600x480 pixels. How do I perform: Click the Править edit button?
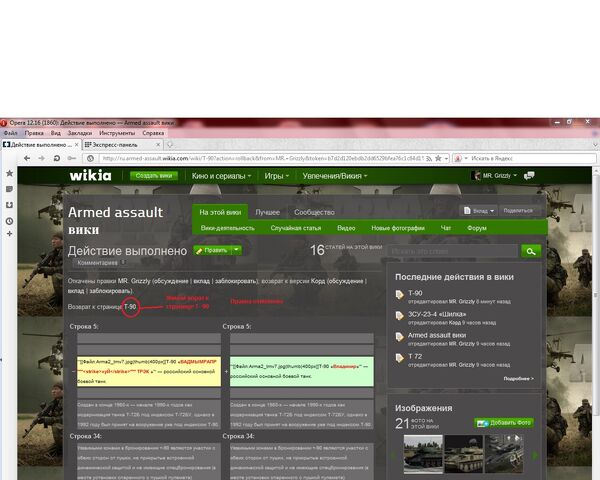pos(212,250)
